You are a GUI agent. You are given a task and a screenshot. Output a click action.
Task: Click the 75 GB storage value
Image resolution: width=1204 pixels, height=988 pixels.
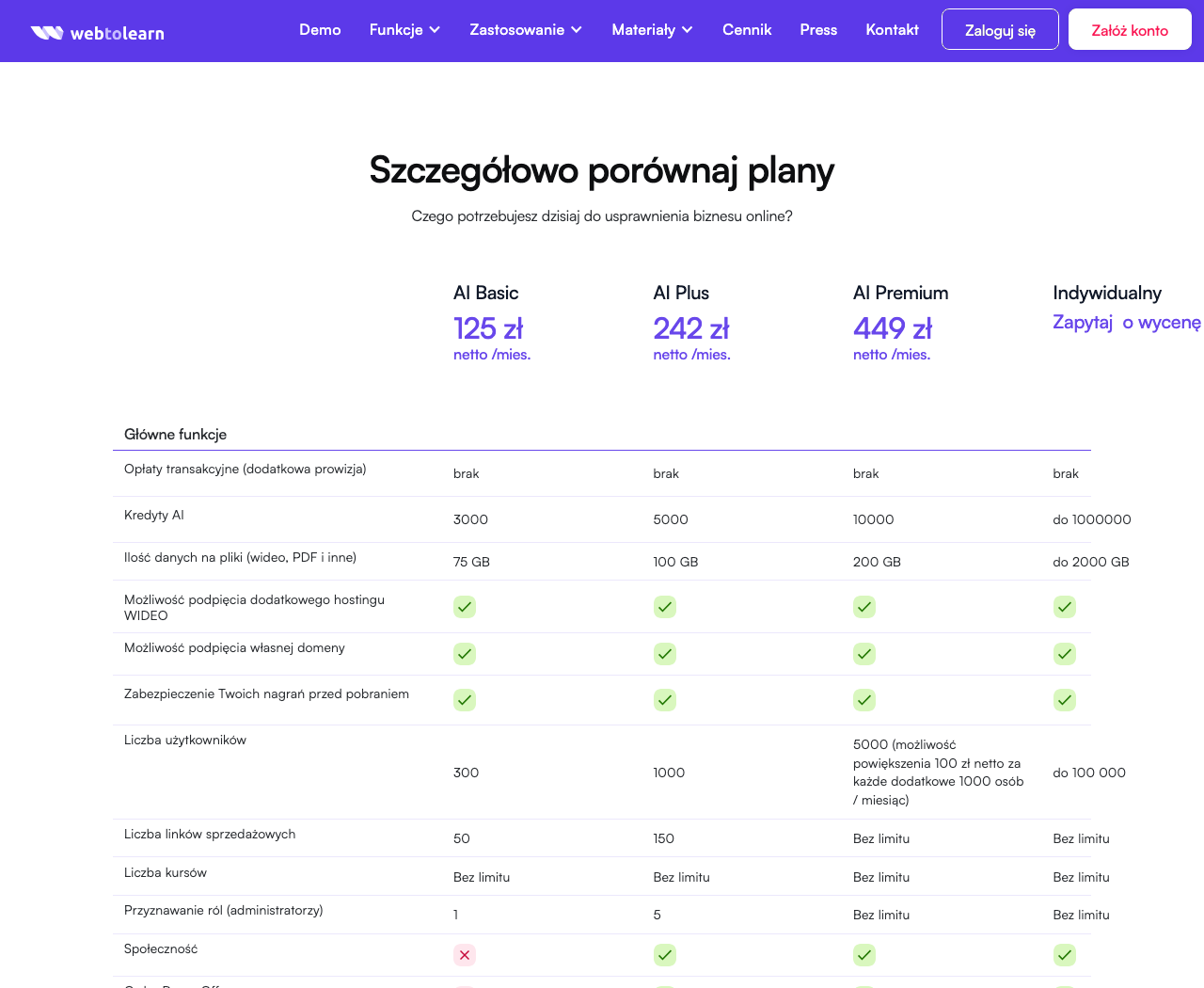(x=471, y=562)
